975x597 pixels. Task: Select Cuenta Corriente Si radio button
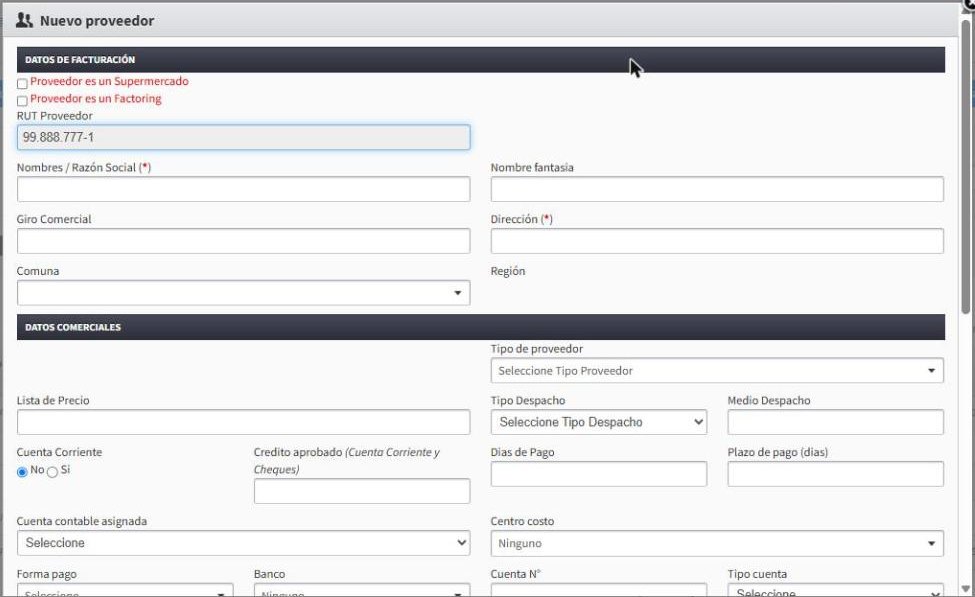tap(53, 472)
